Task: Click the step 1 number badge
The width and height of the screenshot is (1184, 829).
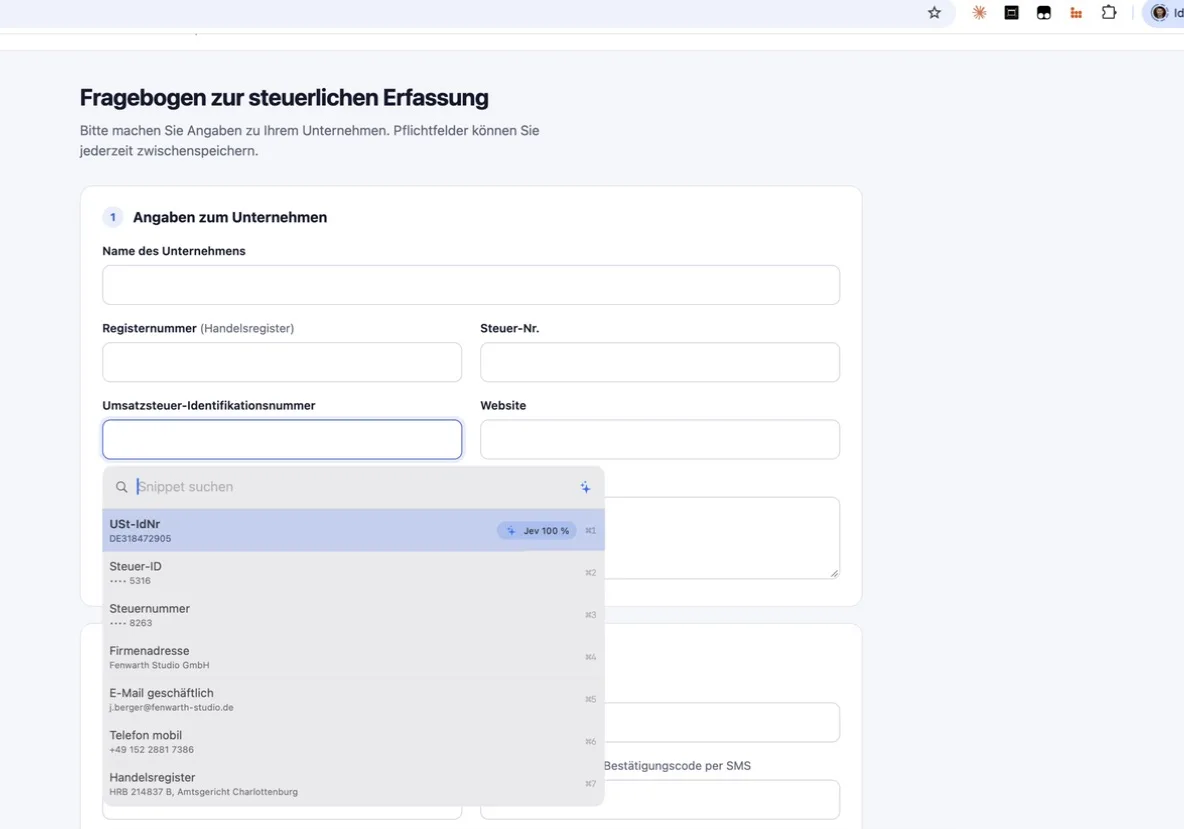Action: coord(113,217)
